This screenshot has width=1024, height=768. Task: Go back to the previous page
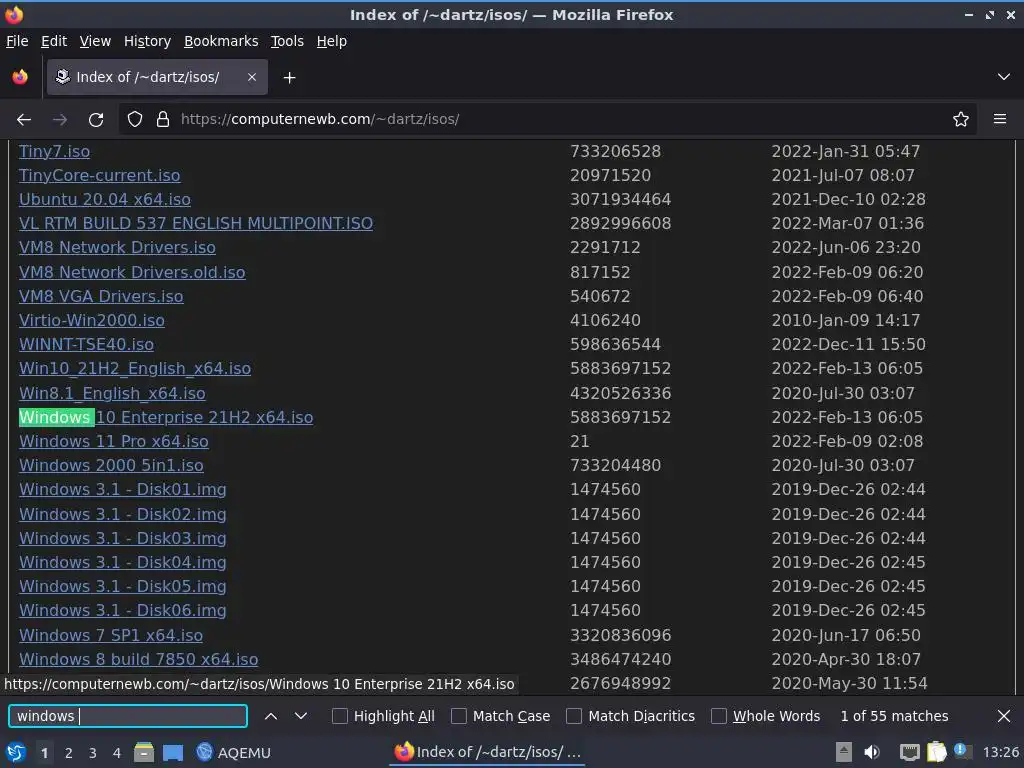(x=24, y=120)
